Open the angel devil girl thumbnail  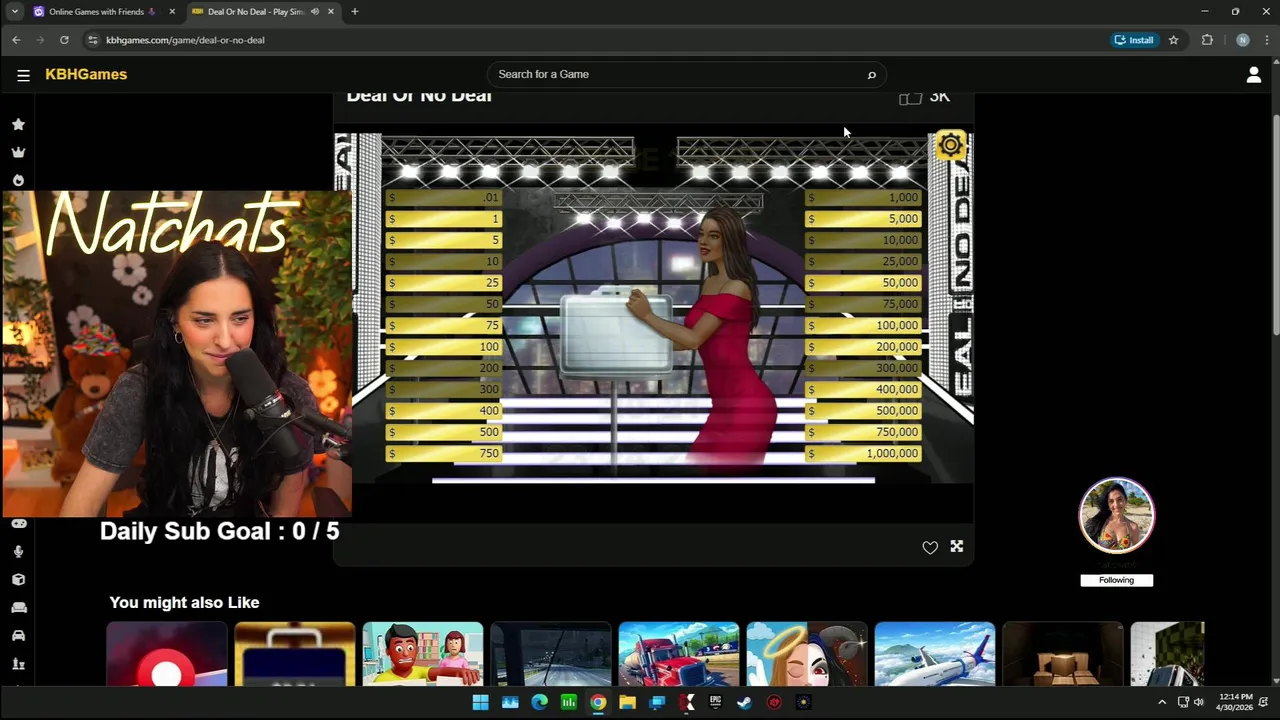(807, 654)
